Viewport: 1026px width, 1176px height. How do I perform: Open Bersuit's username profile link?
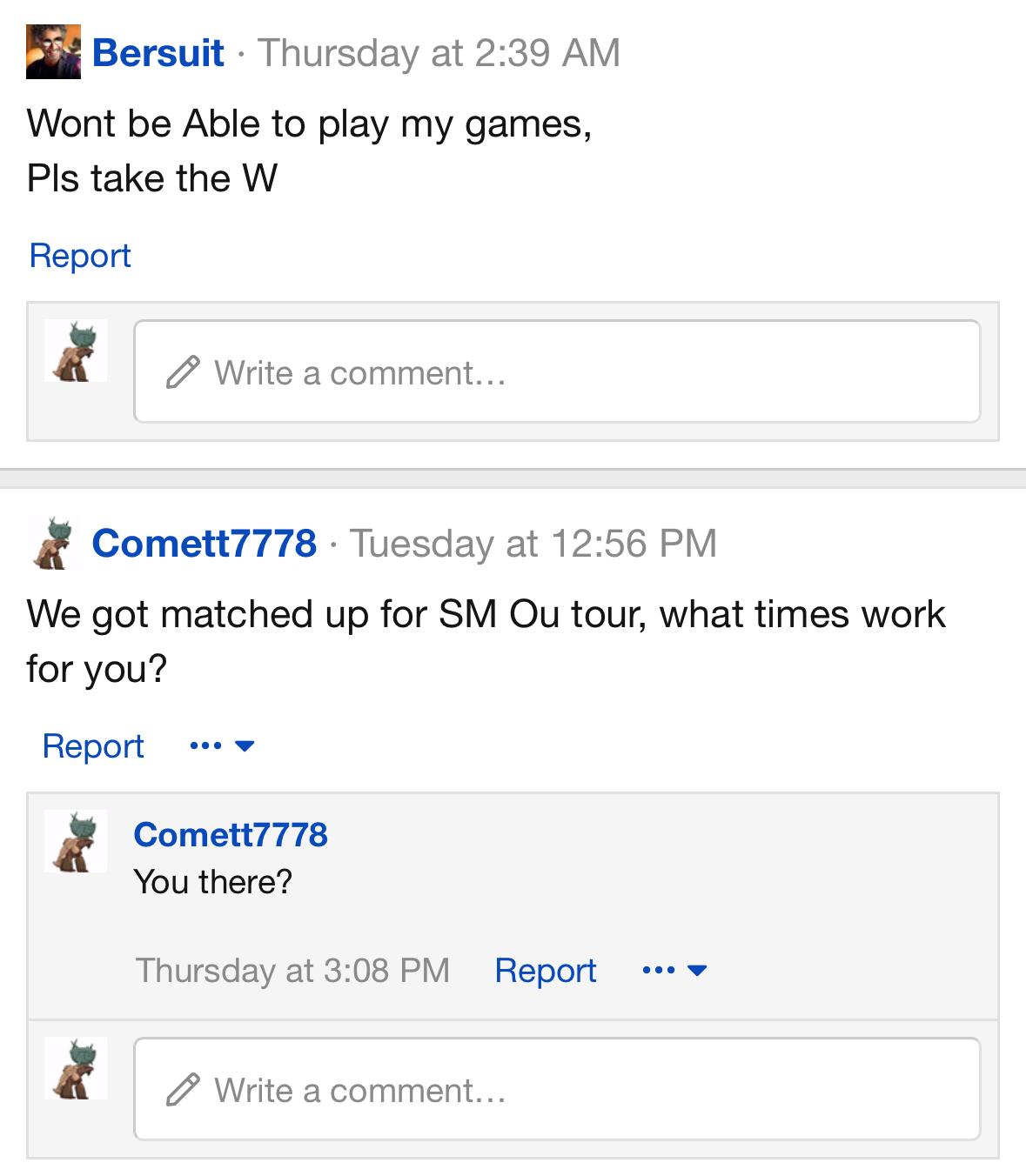tap(158, 53)
